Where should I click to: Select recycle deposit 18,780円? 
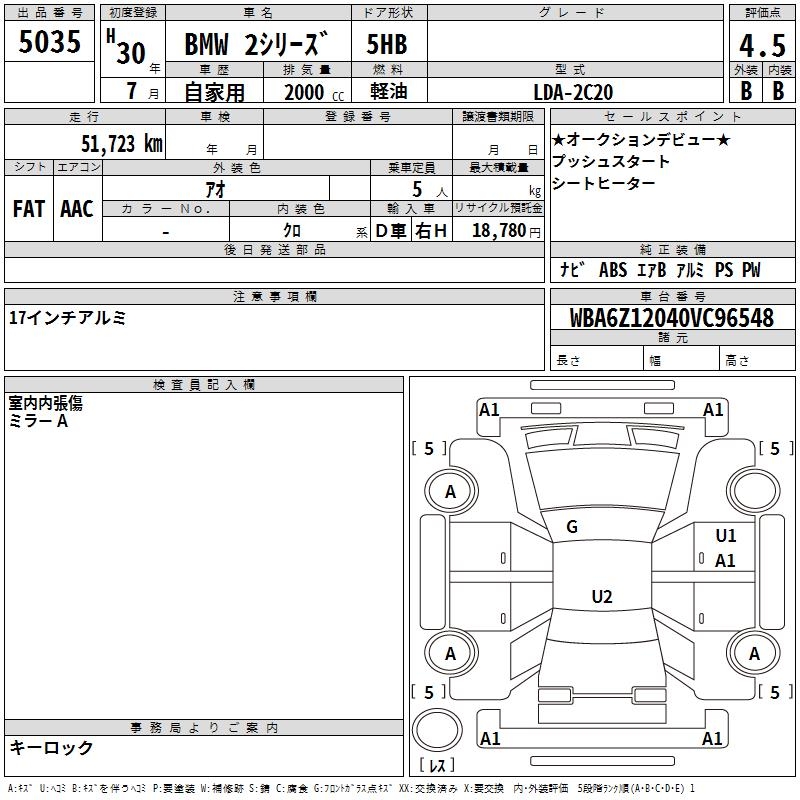(506, 231)
